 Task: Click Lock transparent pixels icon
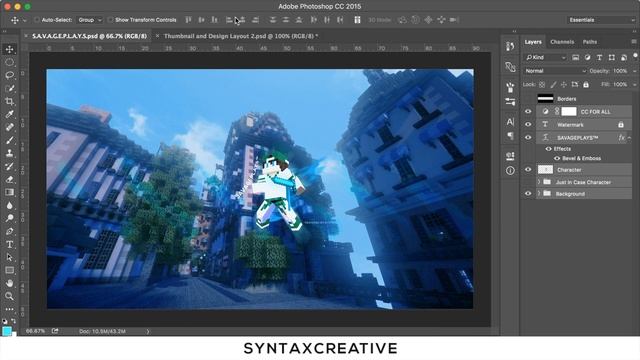click(x=542, y=84)
